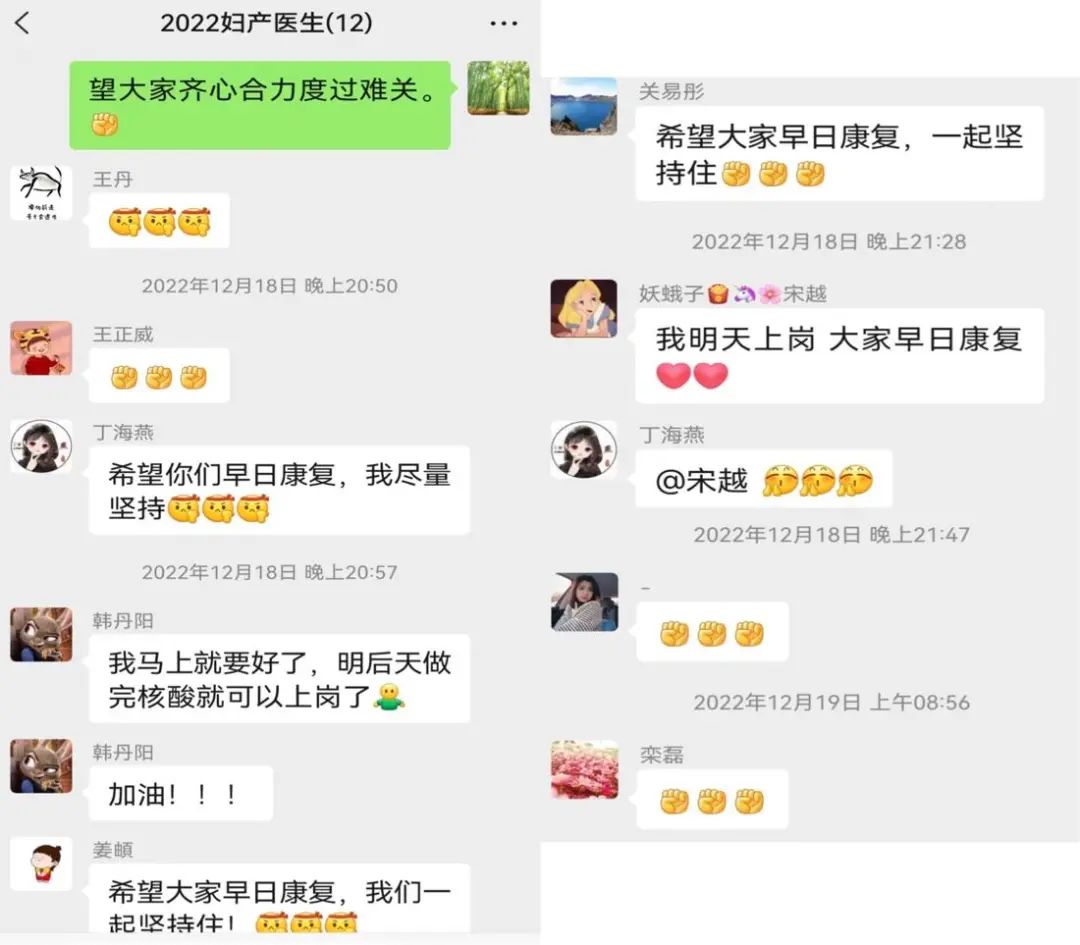Tap 韩丹阳's fox avatar beside 加油 message
Viewport: 1080px width, 945px height.
(x=41, y=766)
